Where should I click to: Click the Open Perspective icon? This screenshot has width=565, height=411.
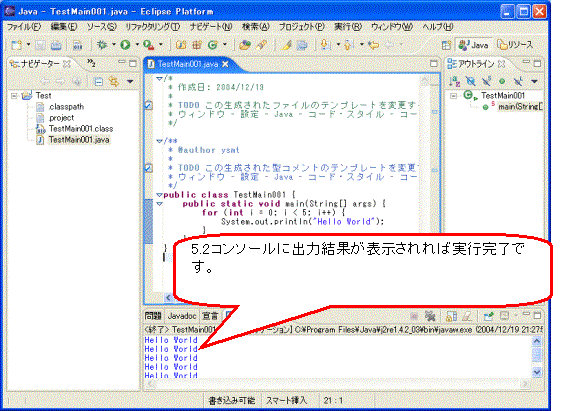point(446,45)
